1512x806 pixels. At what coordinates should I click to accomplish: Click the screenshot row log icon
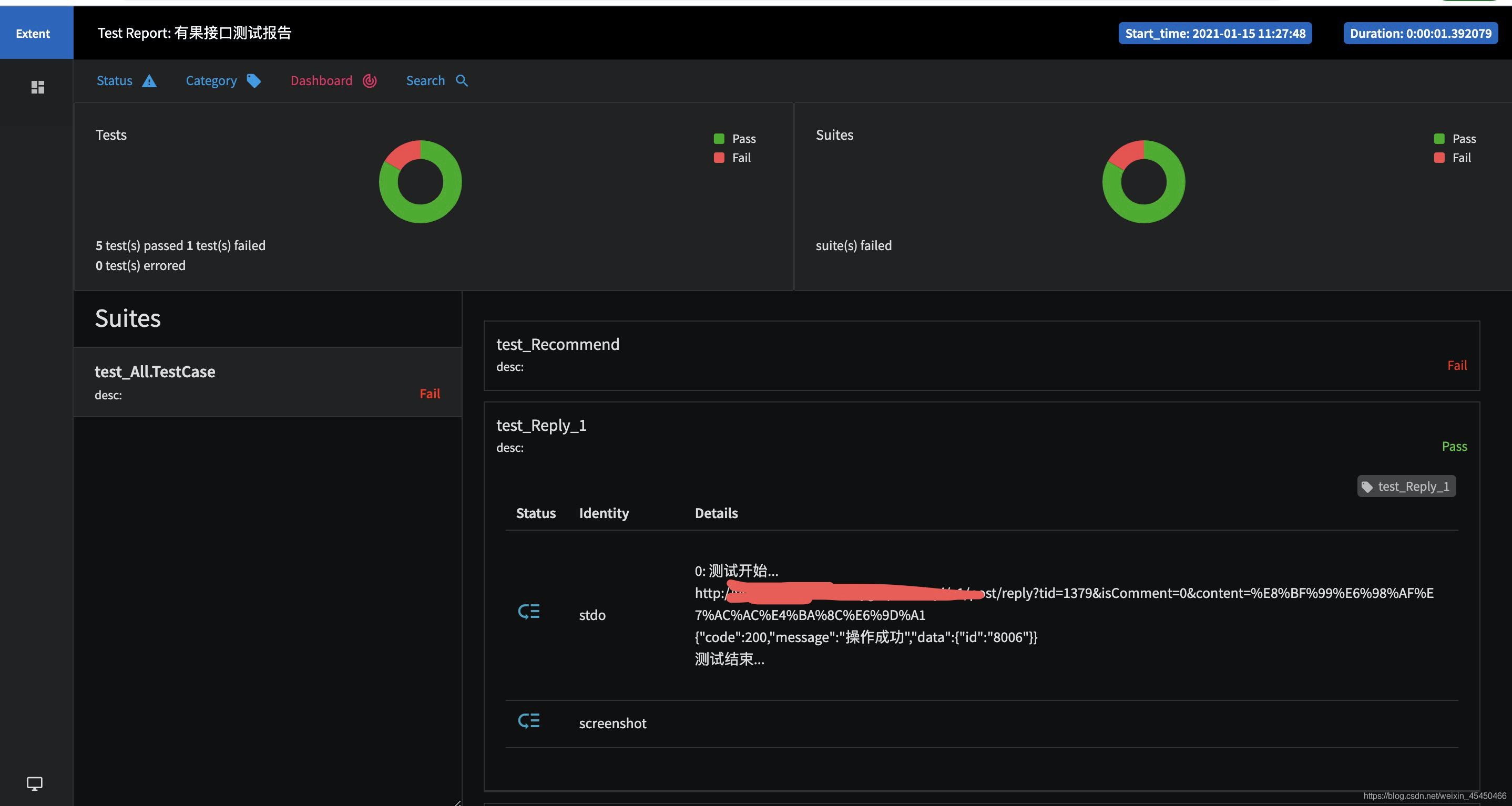coord(529,721)
